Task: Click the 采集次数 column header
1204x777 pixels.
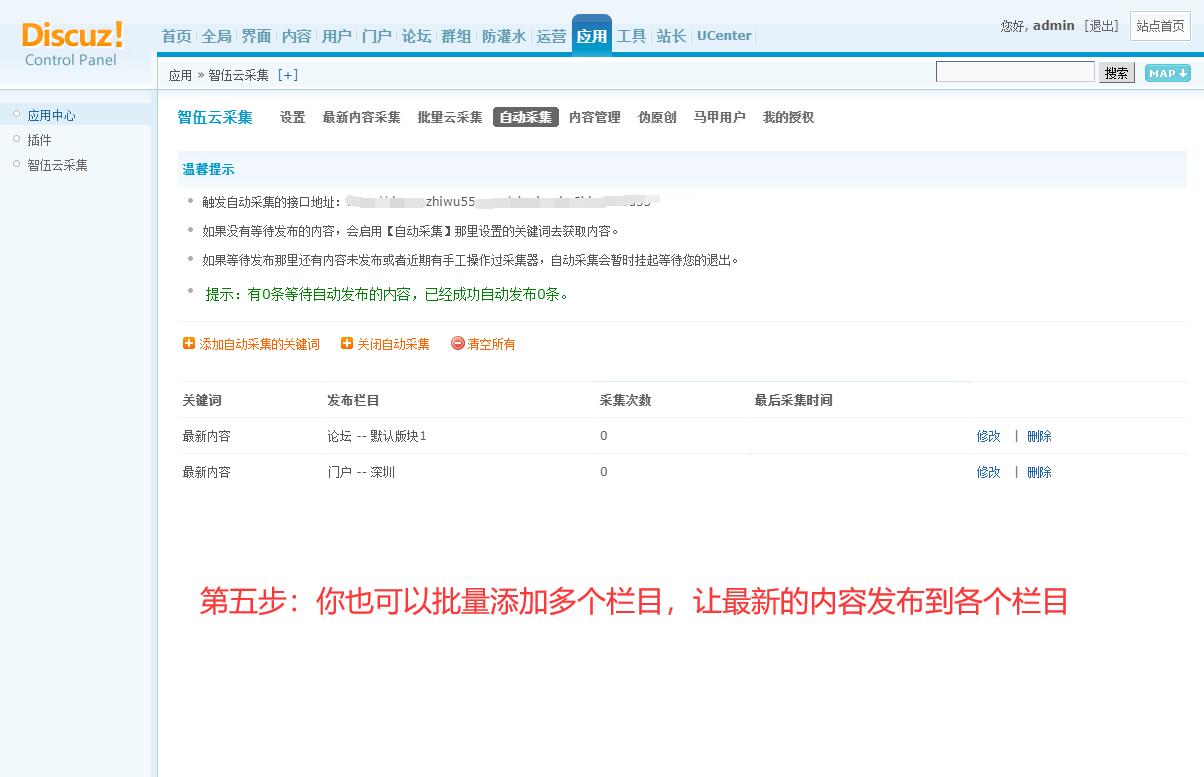Action: (x=625, y=400)
